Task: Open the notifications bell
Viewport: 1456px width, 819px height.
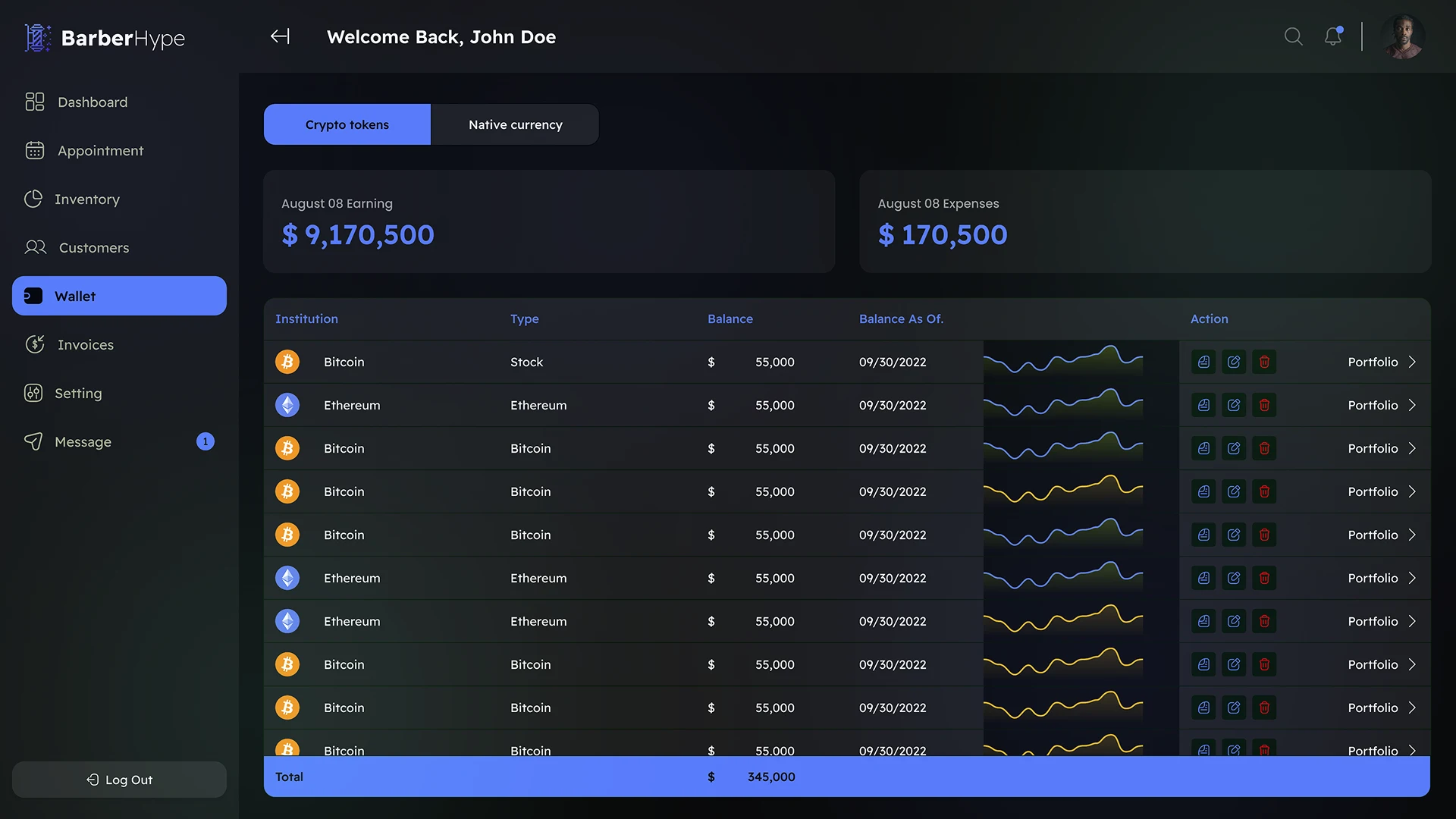Action: pos(1333,36)
